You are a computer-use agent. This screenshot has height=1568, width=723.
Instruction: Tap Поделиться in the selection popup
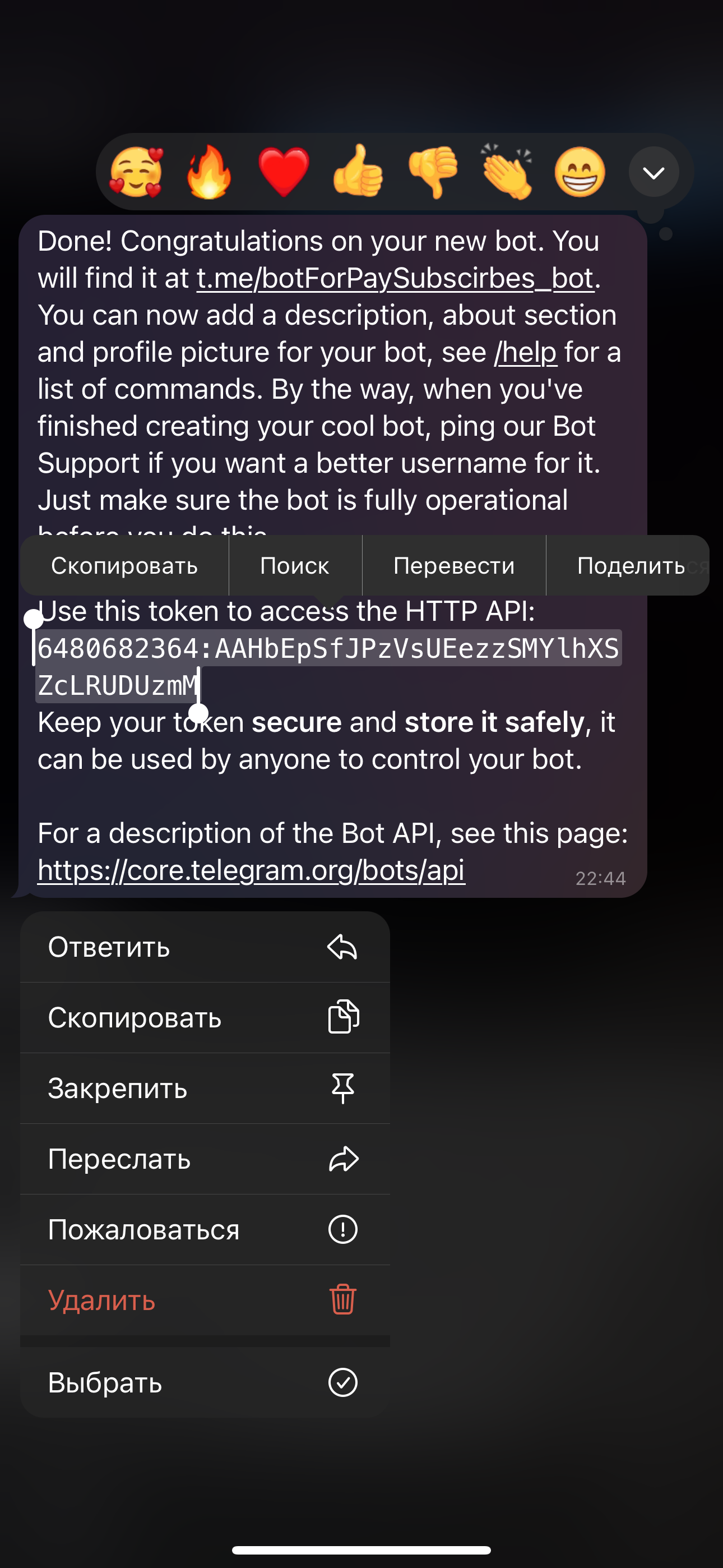tap(630, 565)
